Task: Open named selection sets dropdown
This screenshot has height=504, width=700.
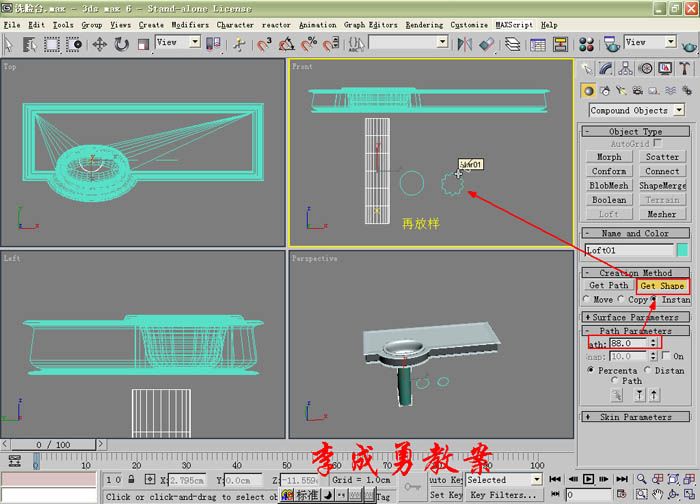Action: coord(442,42)
